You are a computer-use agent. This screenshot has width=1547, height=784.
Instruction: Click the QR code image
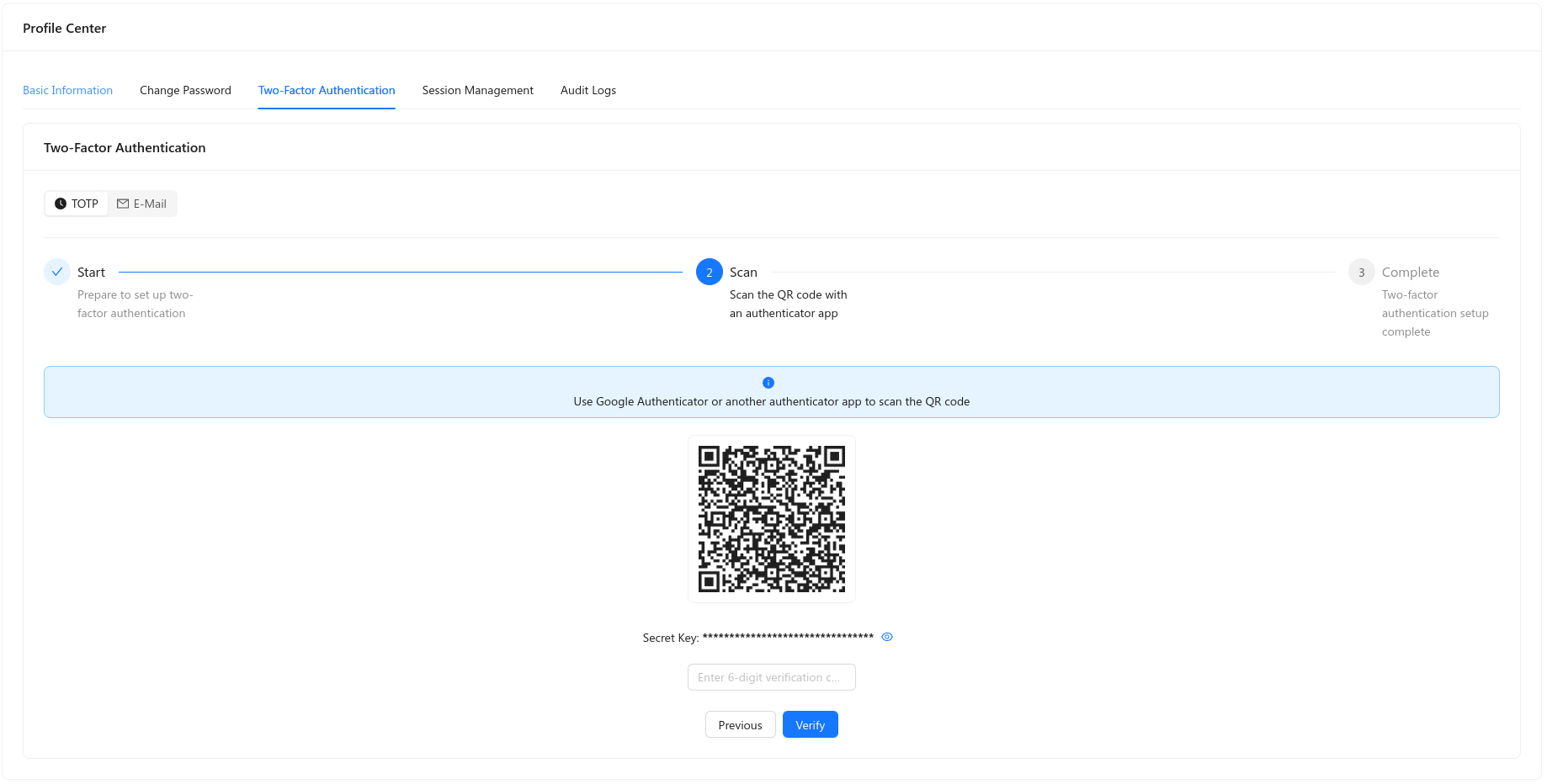[x=772, y=519]
